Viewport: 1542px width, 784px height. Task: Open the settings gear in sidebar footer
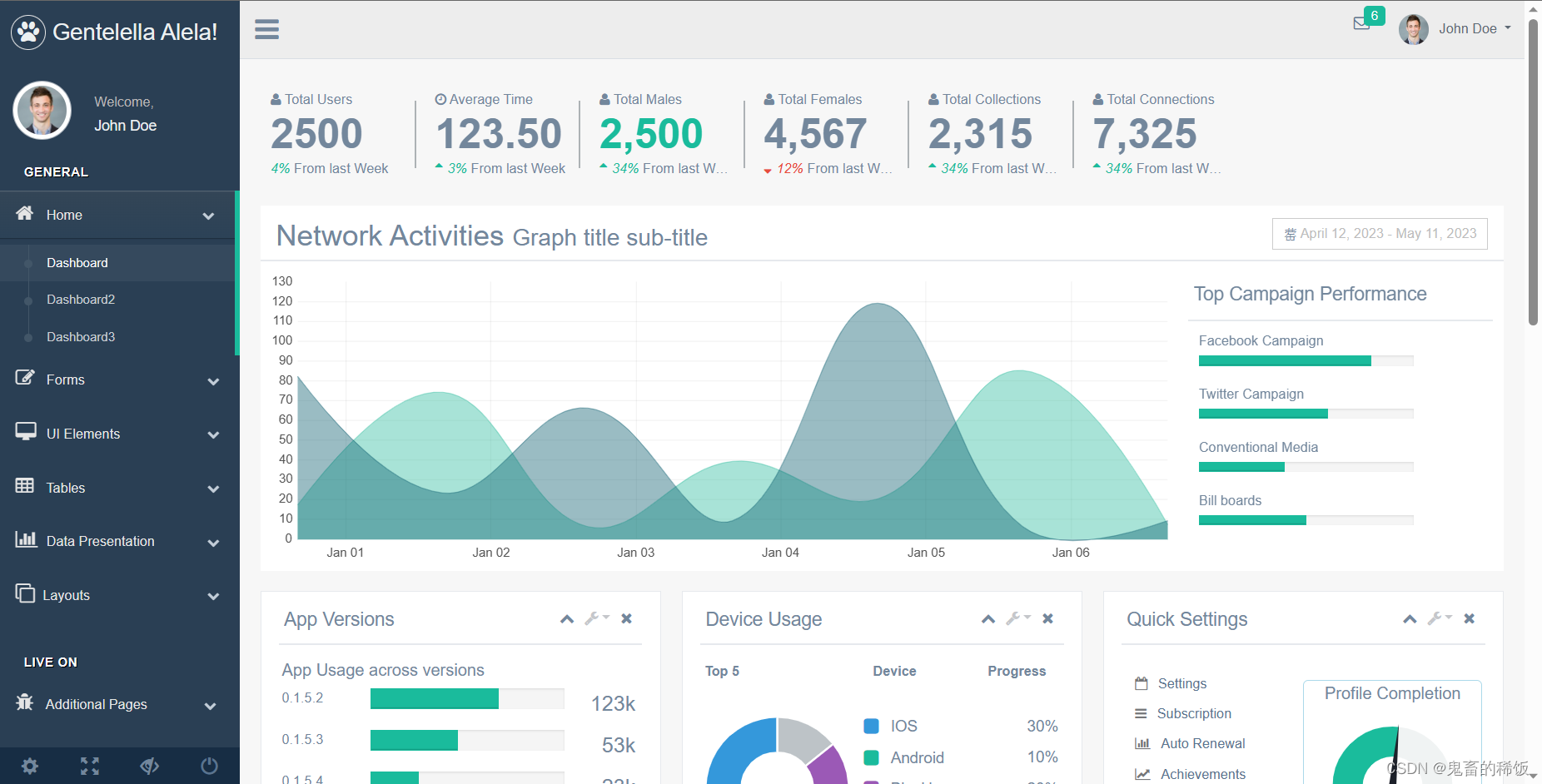click(x=30, y=766)
